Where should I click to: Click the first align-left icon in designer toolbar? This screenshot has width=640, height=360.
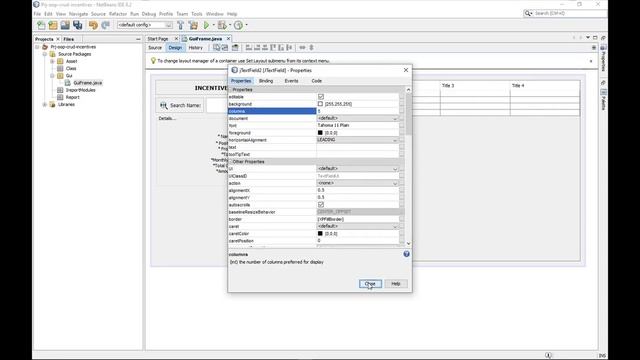[x=249, y=48]
